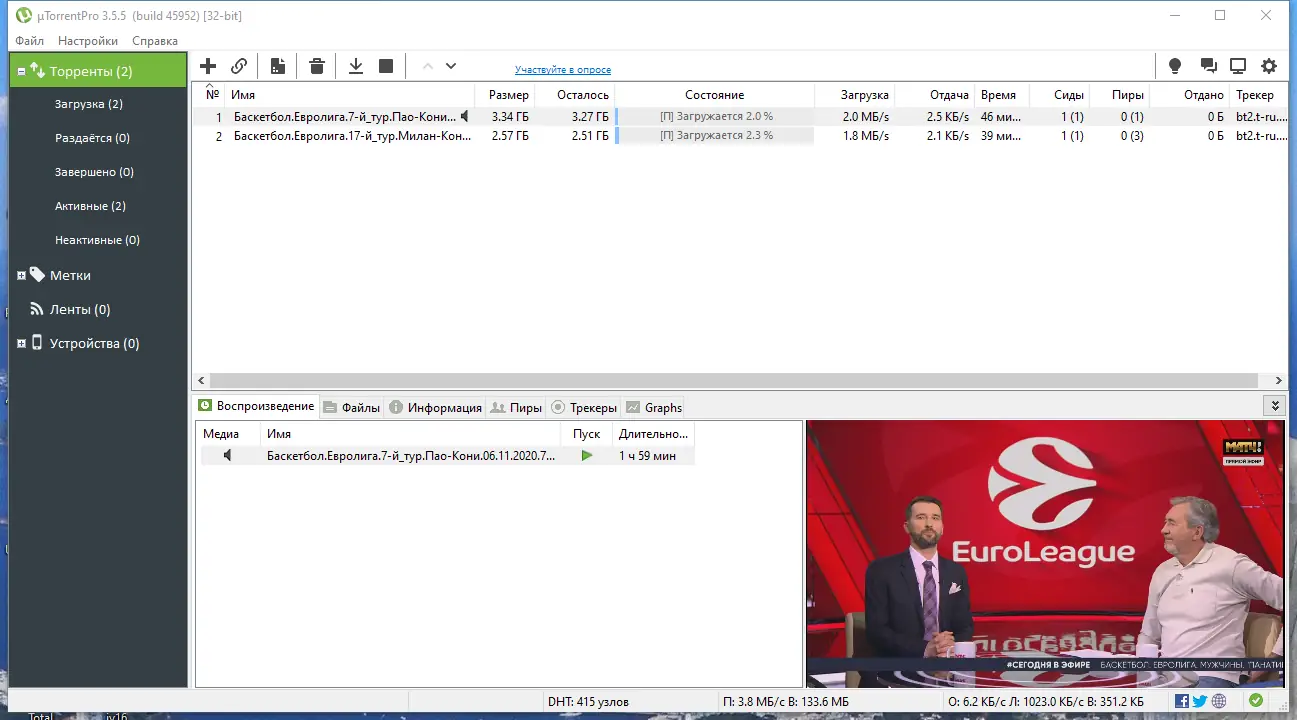Click the horizontal scrollbar under torrent list

tap(700, 381)
